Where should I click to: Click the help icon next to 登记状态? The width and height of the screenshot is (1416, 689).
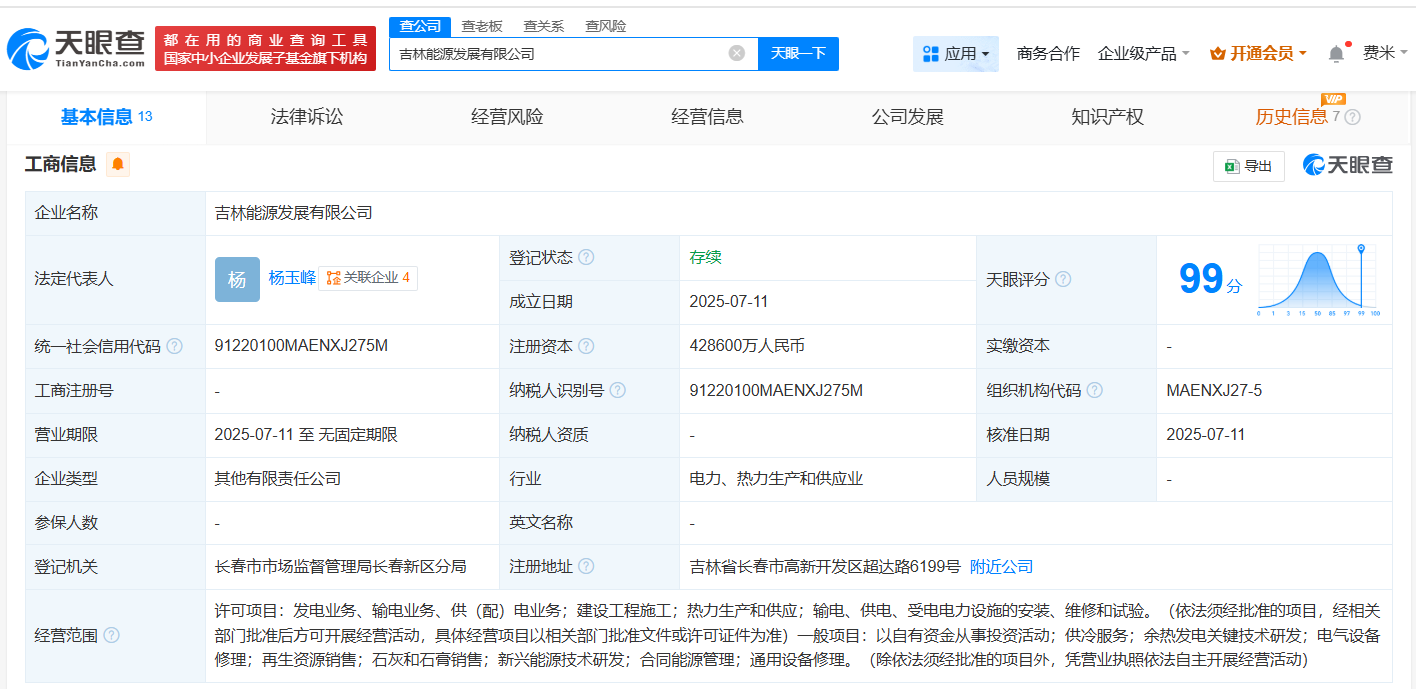coord(586,257)
